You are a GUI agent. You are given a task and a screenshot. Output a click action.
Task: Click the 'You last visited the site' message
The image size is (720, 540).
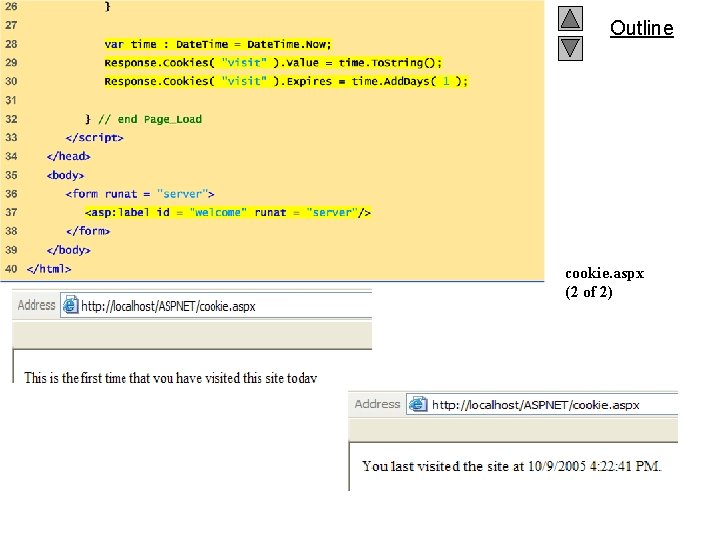[511, 466]
